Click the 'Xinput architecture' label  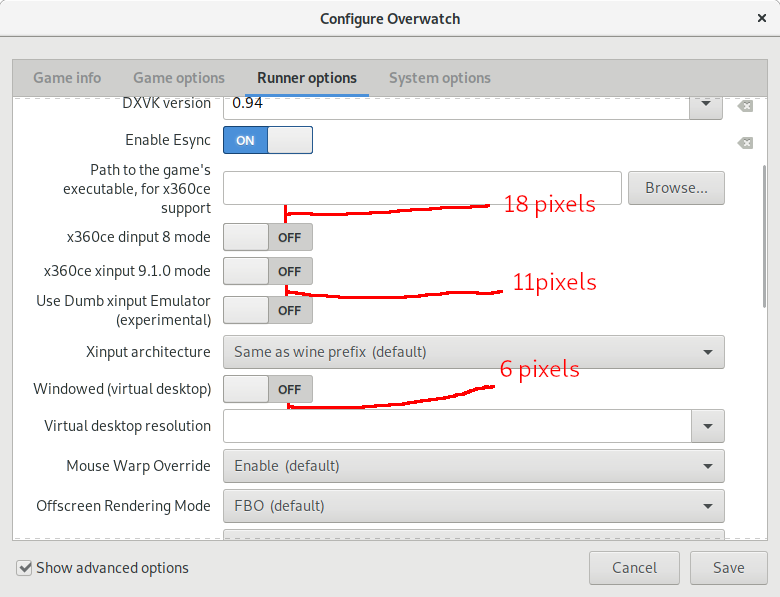pos(148,352)
